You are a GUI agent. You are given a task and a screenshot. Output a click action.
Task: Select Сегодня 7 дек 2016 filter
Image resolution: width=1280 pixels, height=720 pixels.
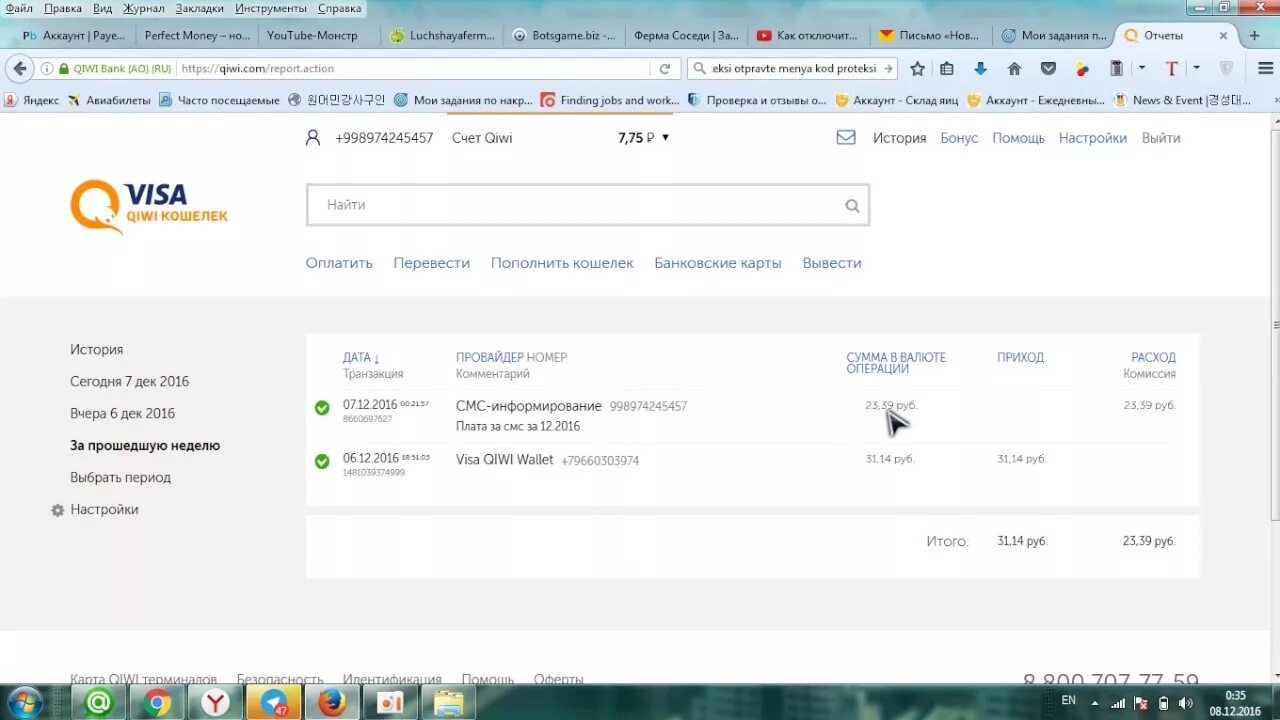(129, 382)
